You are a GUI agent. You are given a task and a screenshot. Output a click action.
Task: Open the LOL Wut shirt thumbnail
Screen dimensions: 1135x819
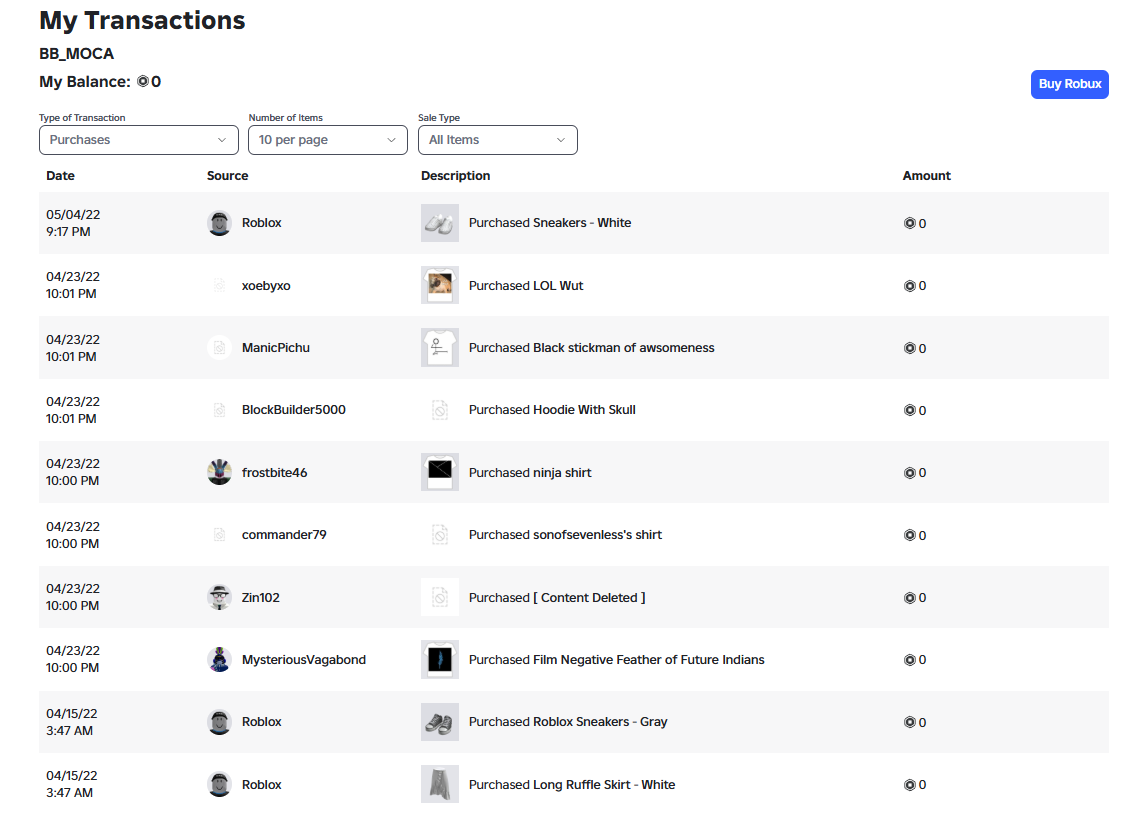(439, 285)
